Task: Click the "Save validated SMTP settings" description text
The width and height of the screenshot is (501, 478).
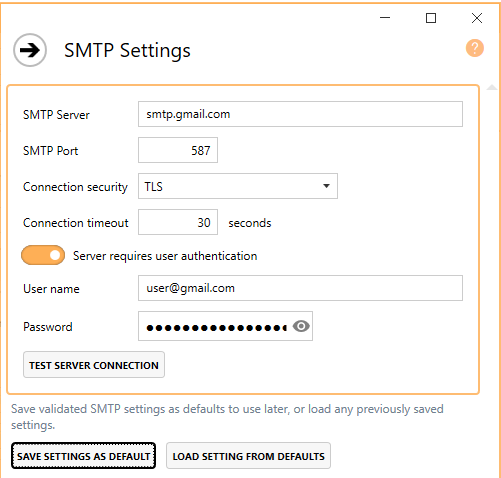Action: tap(227, 417)
